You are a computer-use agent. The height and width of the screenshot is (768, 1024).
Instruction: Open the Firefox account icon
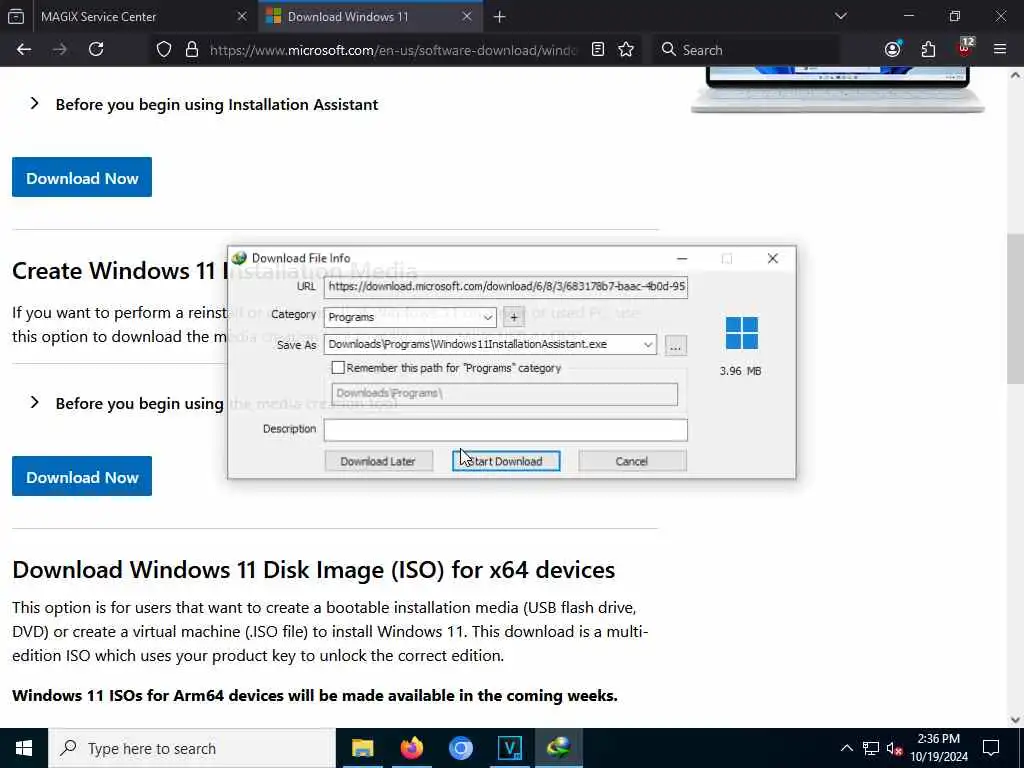[x=893, y=50]
